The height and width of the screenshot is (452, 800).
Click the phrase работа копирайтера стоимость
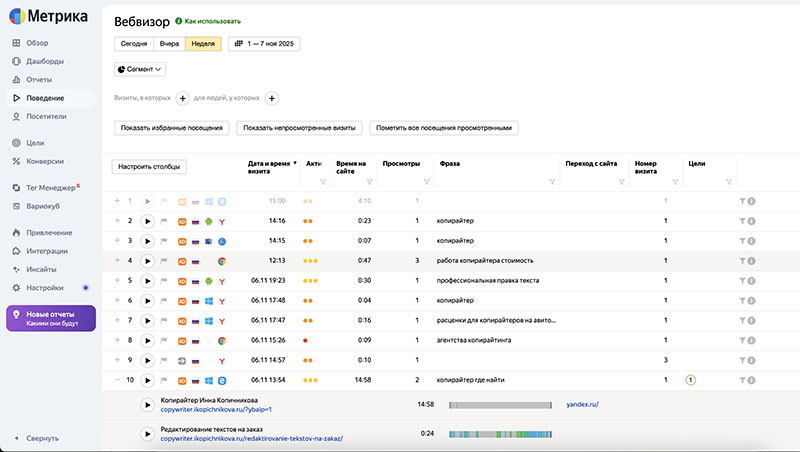[485, 261]
